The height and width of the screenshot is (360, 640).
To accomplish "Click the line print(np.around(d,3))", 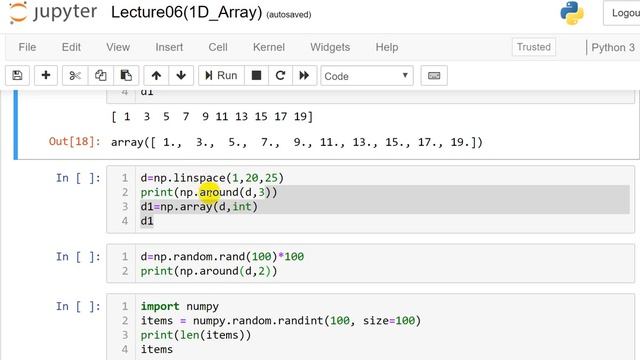I will (x=209, y=192).
